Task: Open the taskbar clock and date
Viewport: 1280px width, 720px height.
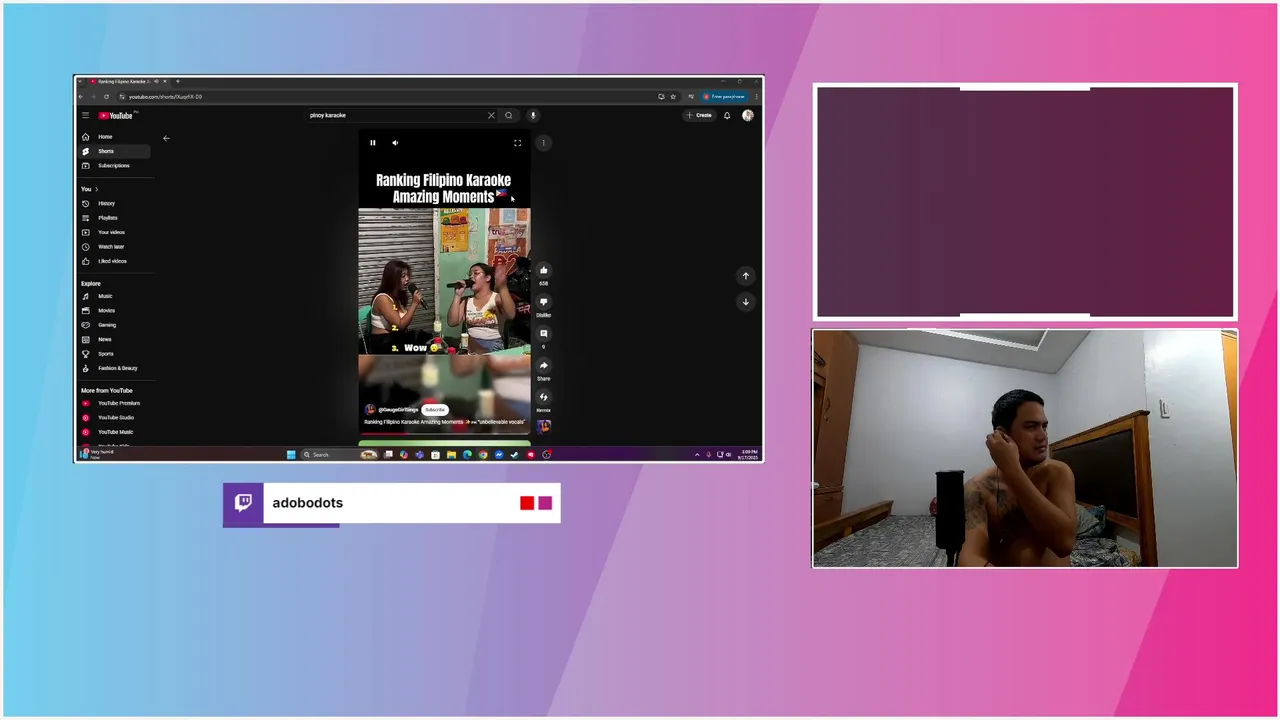Action: pyautogui.click(x=746, y=455)
